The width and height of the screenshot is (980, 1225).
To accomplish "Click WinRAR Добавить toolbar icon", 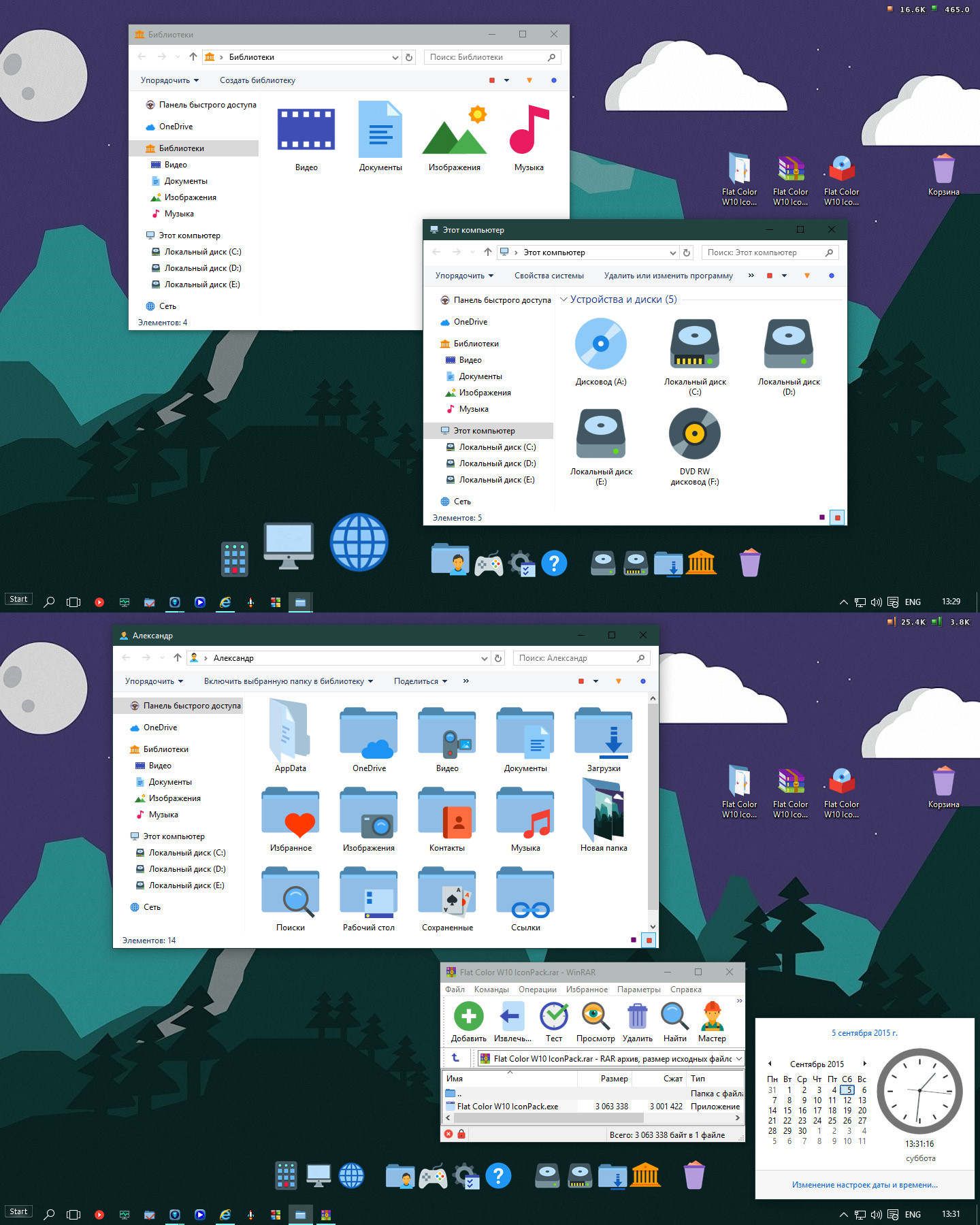I will click(x=468, y=1016).
